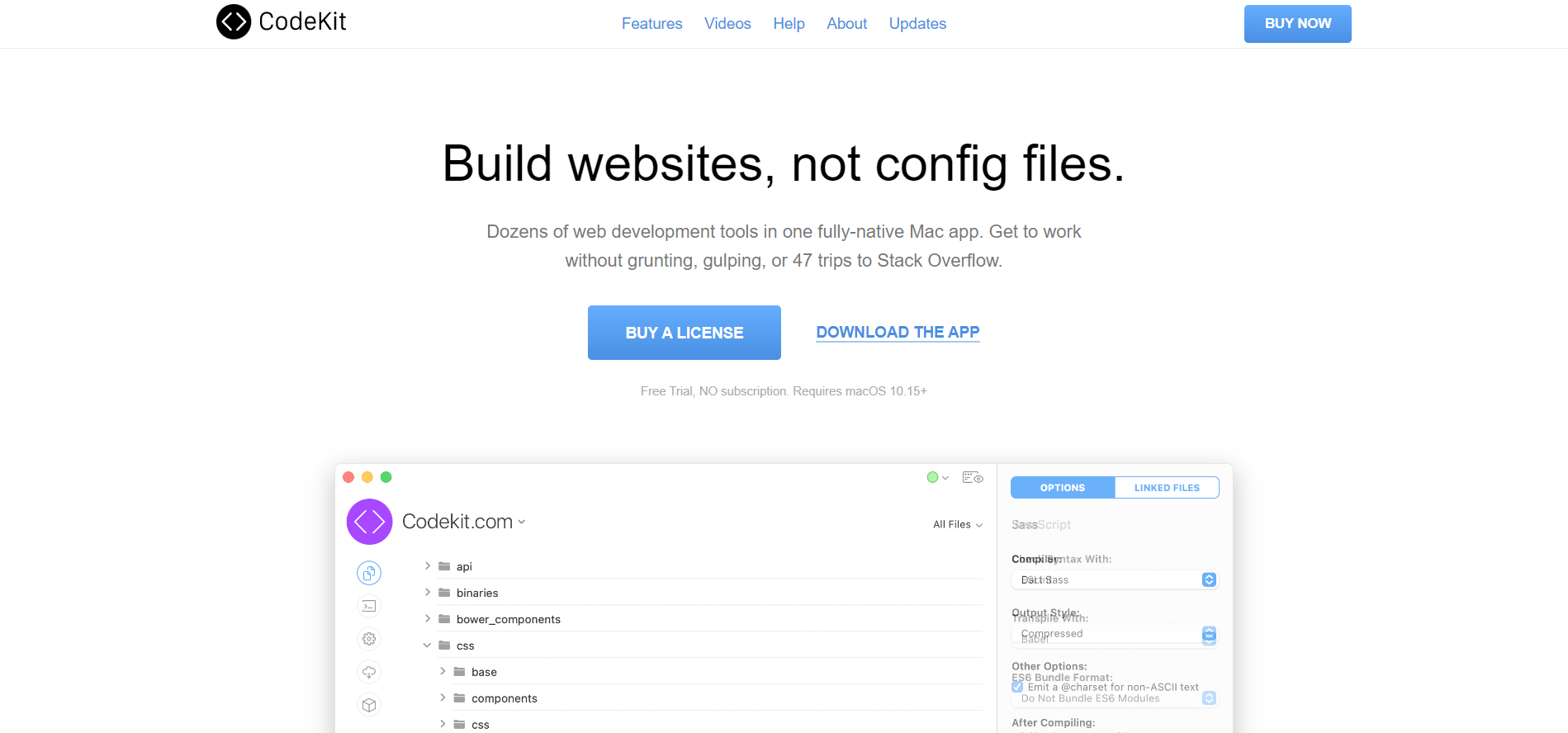Open the Features page
This screenshot has height=733, width=1568.
[x=651, y=23]
